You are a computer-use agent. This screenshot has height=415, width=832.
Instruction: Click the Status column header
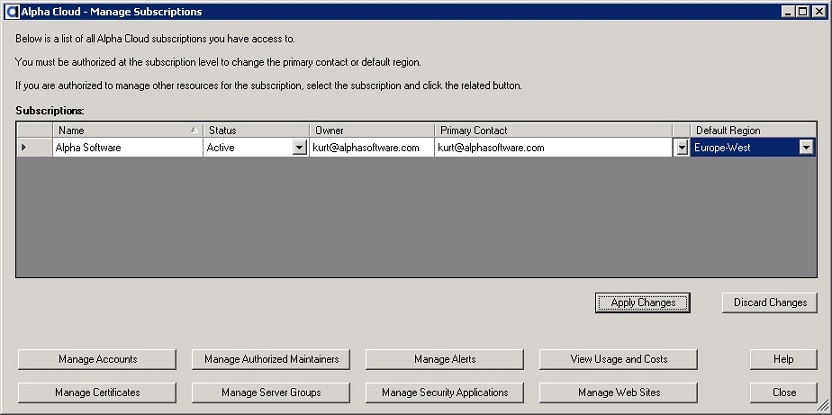(256, 130)
